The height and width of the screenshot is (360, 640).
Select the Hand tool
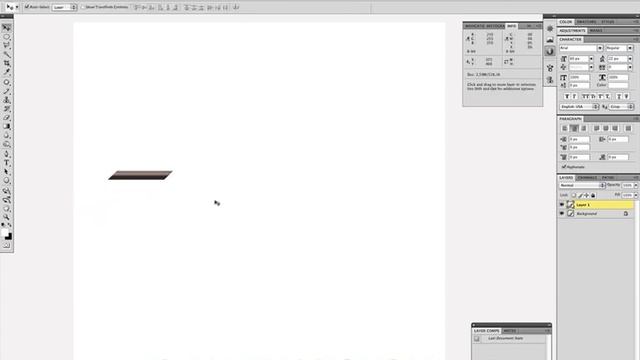pyautogui.click(x=7, y=209)
